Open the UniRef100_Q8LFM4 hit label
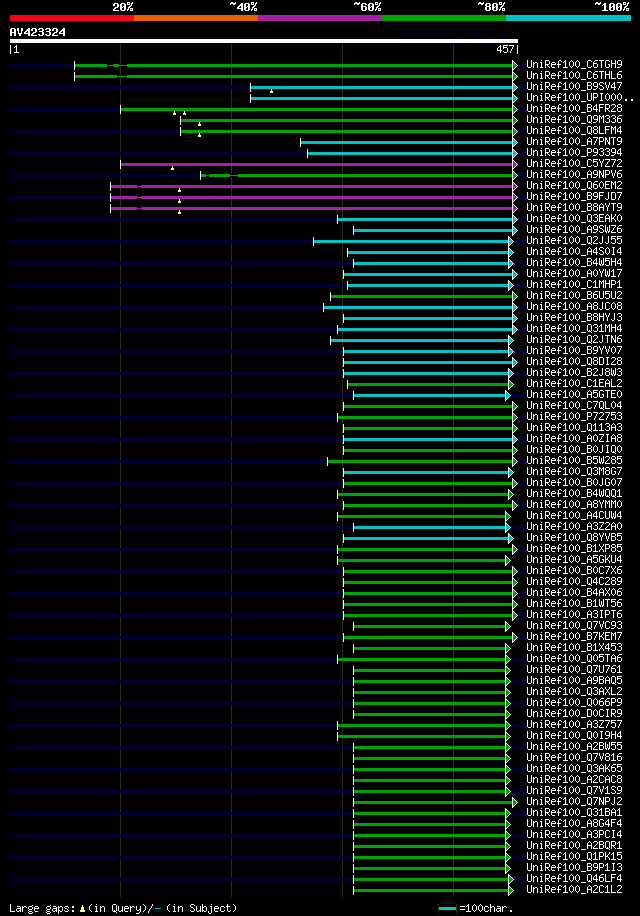Screen dimensions: 640x916 pos(574,131)
